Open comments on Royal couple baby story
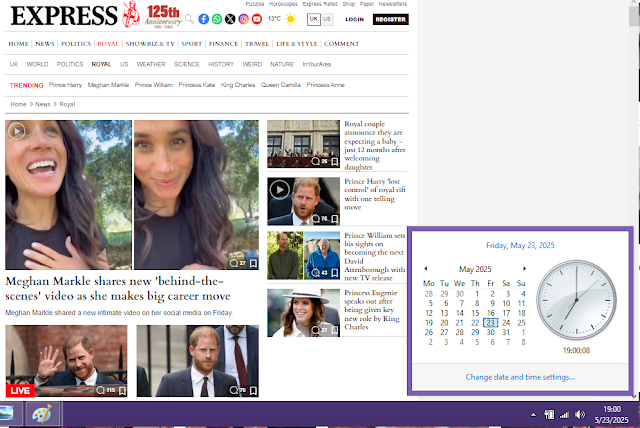 pos(319,162)
